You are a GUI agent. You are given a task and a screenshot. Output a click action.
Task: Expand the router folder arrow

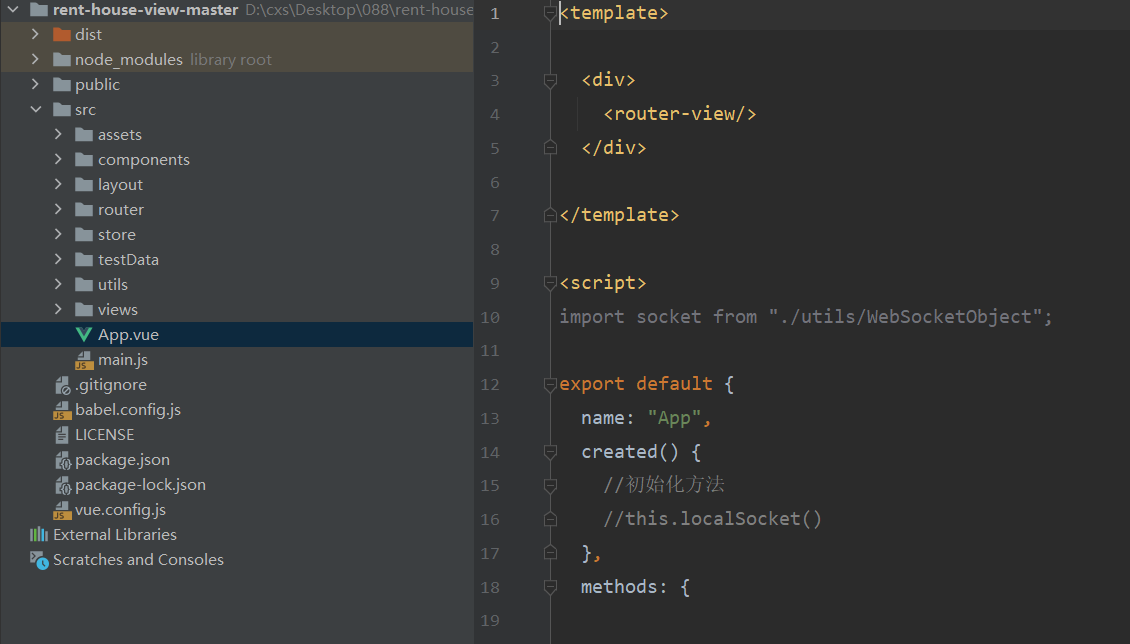(x=58, y=209)
